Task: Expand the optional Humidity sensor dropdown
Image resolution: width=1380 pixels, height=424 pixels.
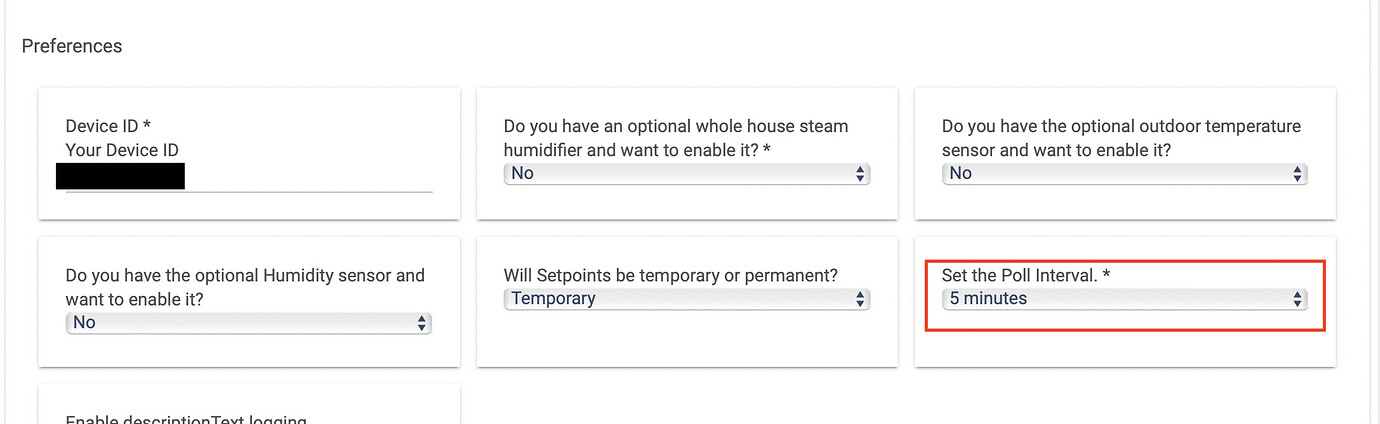Action: coord(248,323)
